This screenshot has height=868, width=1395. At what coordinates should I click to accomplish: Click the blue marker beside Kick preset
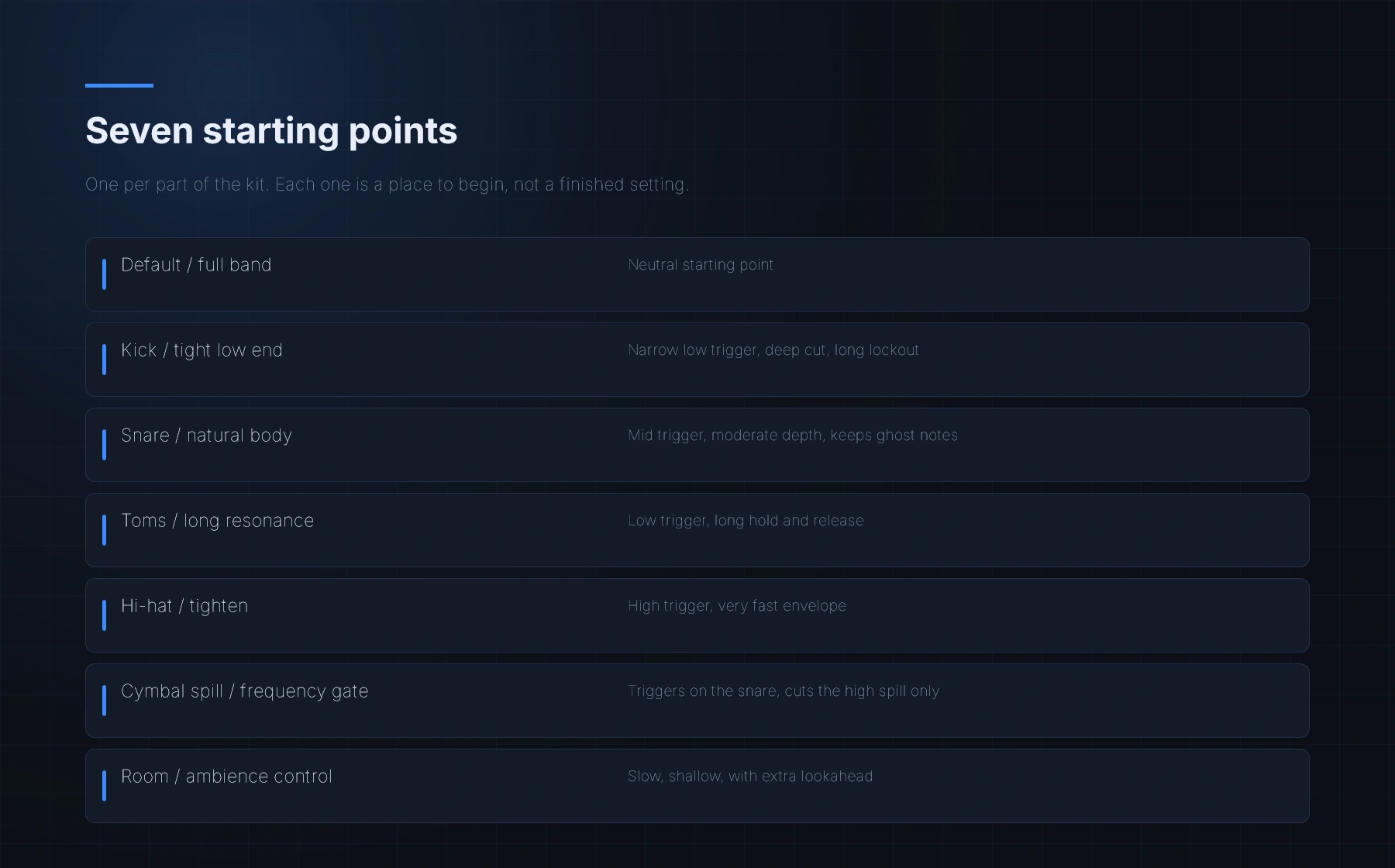(104, 360)
